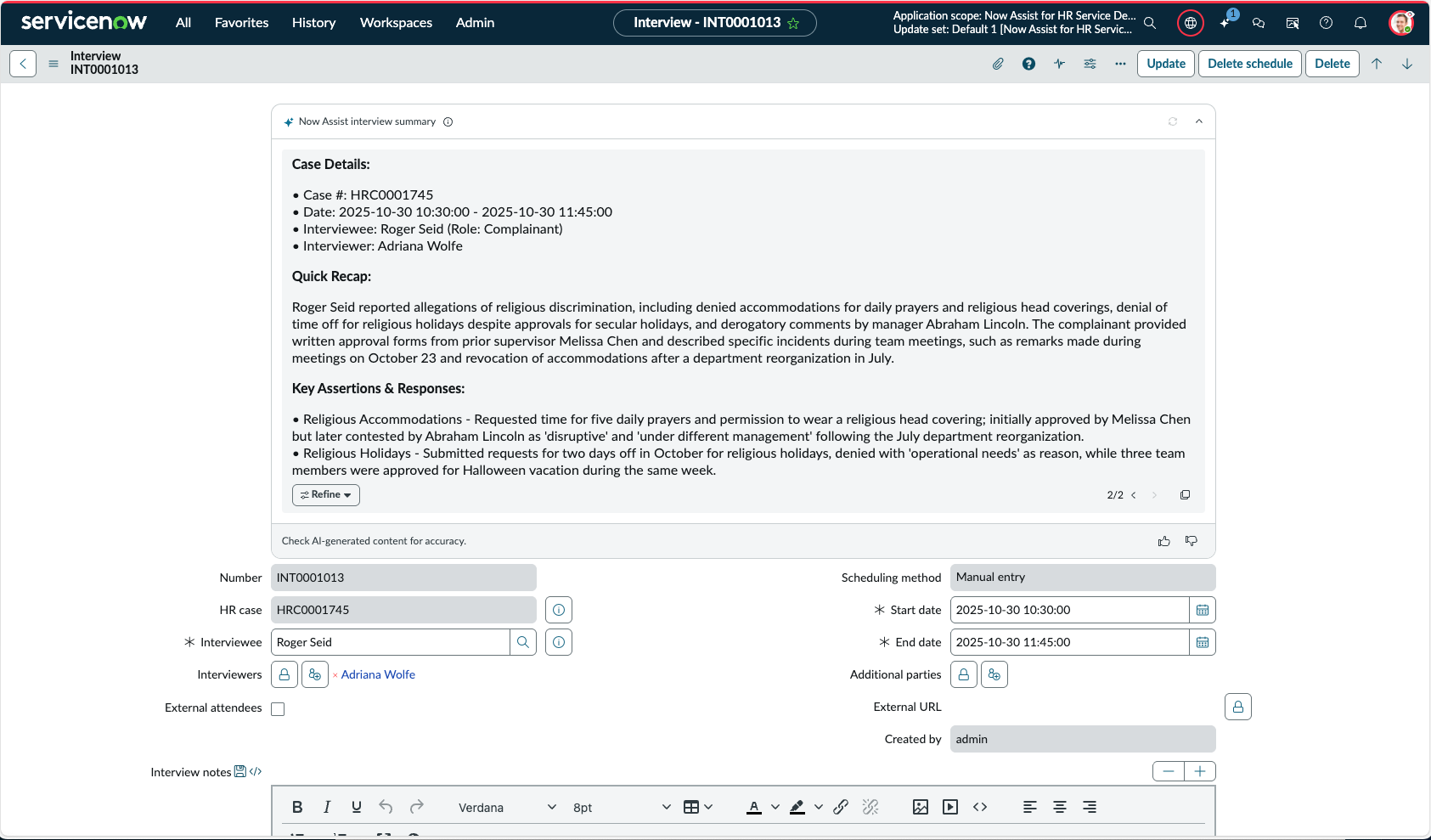The width and height of the screenshot is (1431, 840).
Task: Open Start date calendar picker
Action: click(x=1203, y=610)
